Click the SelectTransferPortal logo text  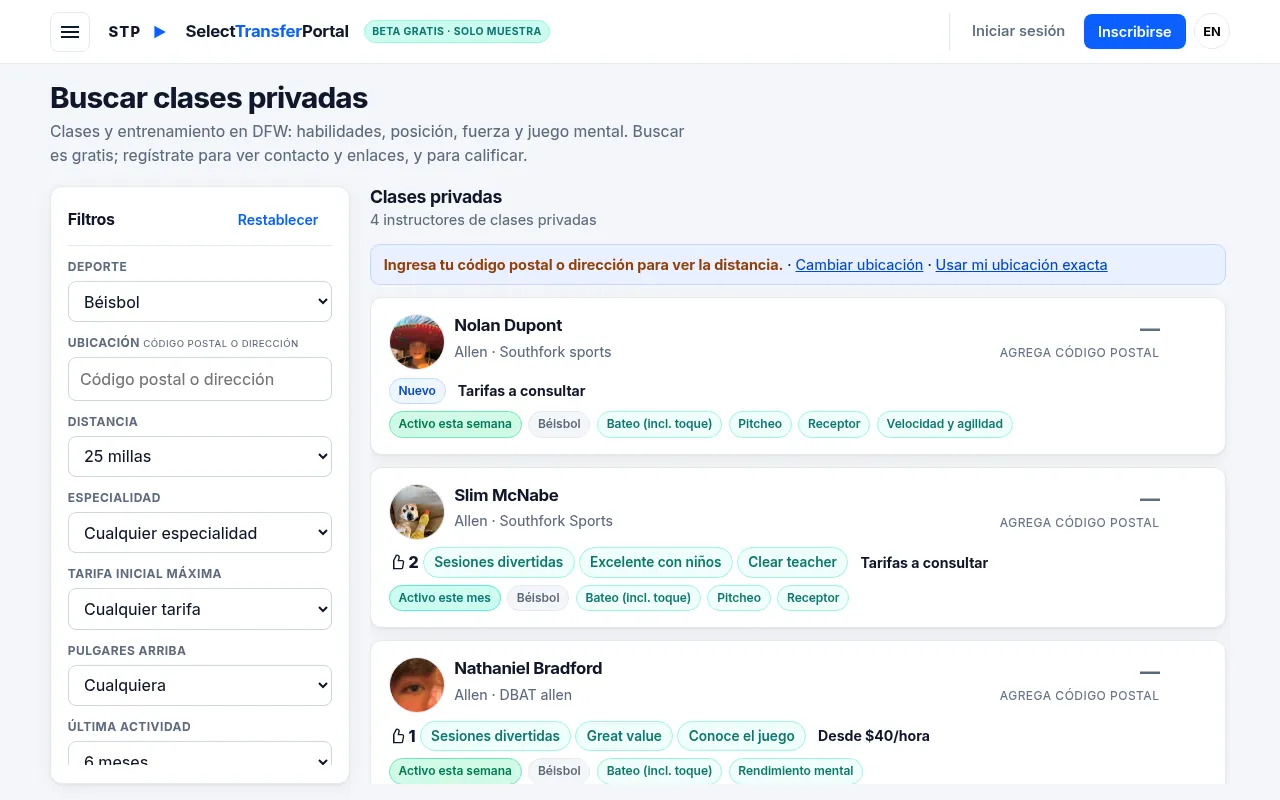[267, 32]
